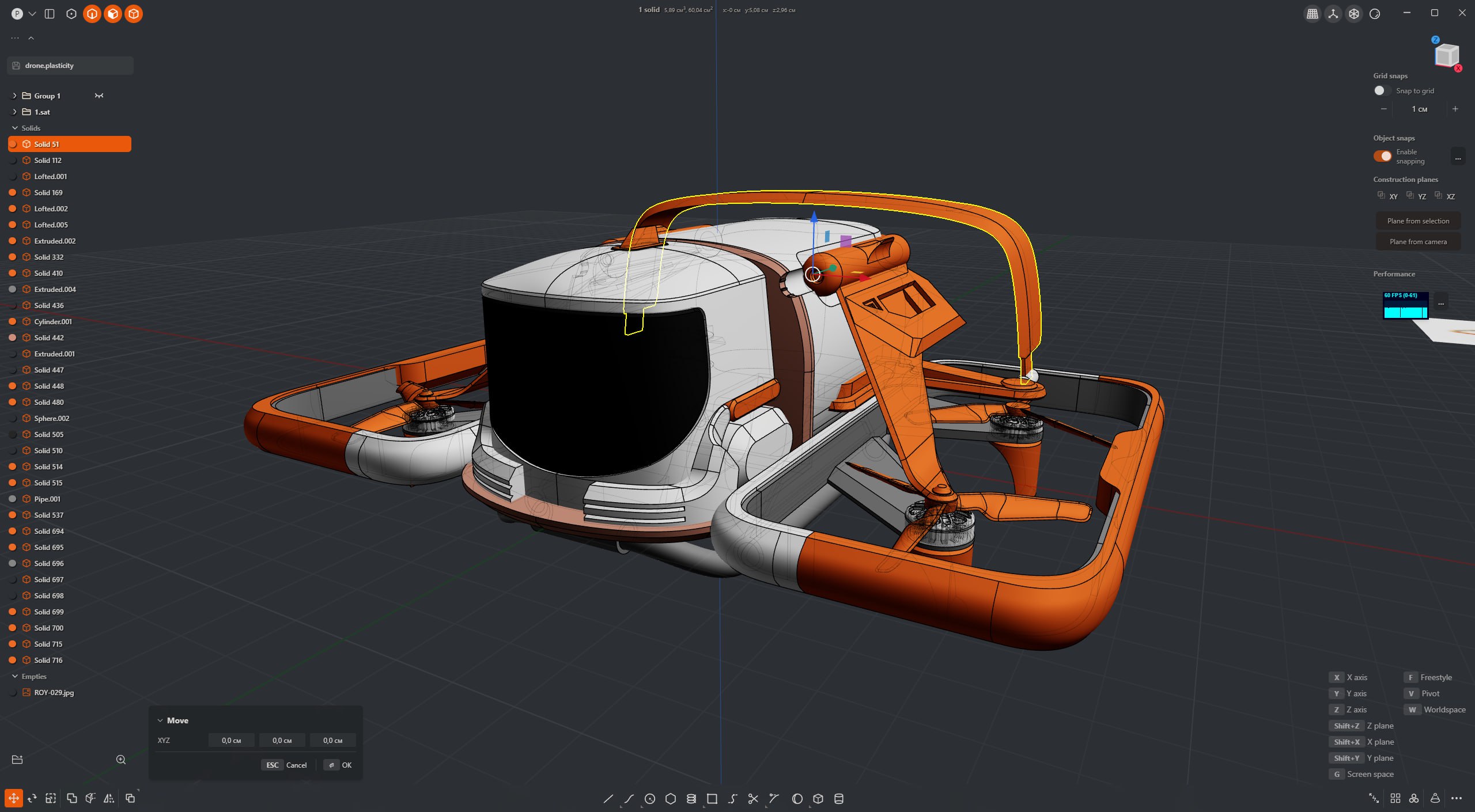Image resolution: width=1475 pixels, height=812 pixels.
Task: Toggle visibility dot of Solid 112
Action: 13,161
